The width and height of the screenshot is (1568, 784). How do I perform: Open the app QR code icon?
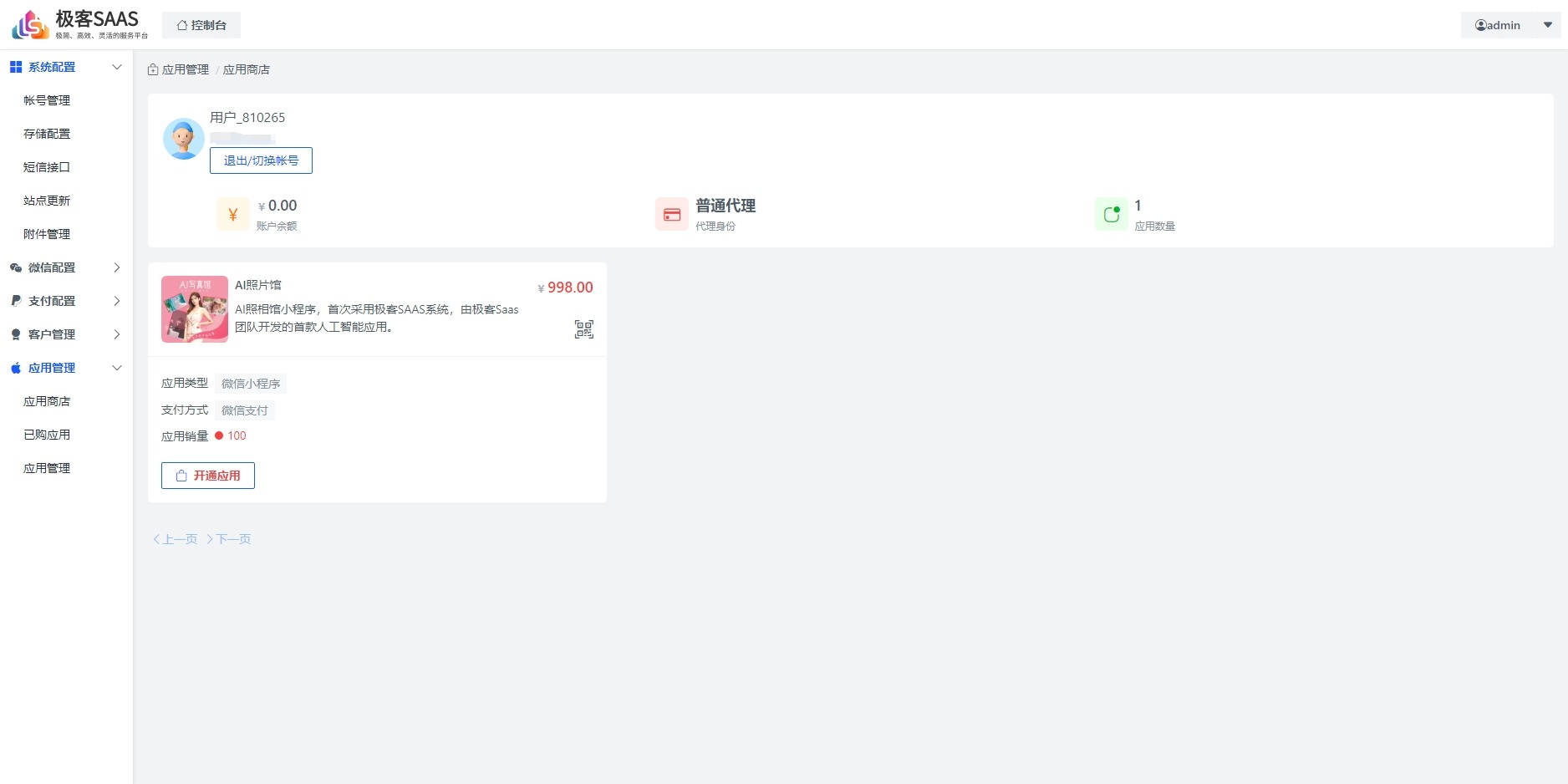[x=584, y=329]
